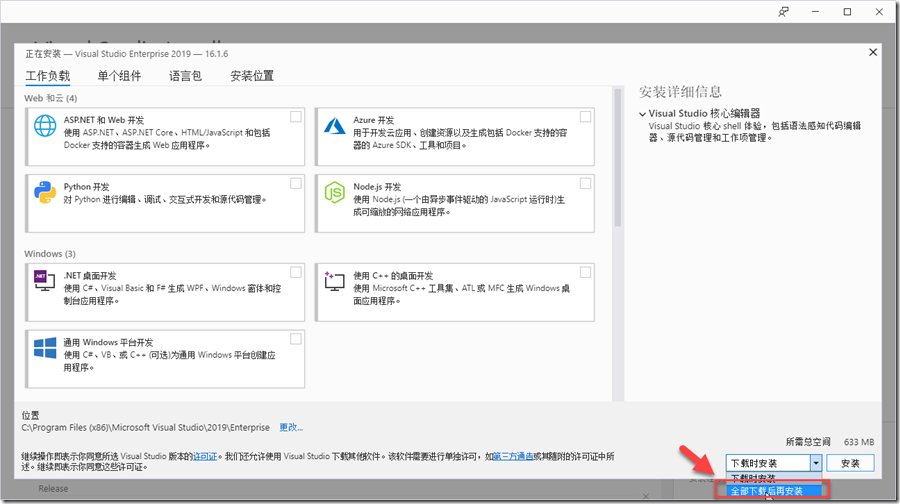Screen dimensions: 900x504
Task: Switch to the 安装位置 tab
Action: [x=251, y=76]
